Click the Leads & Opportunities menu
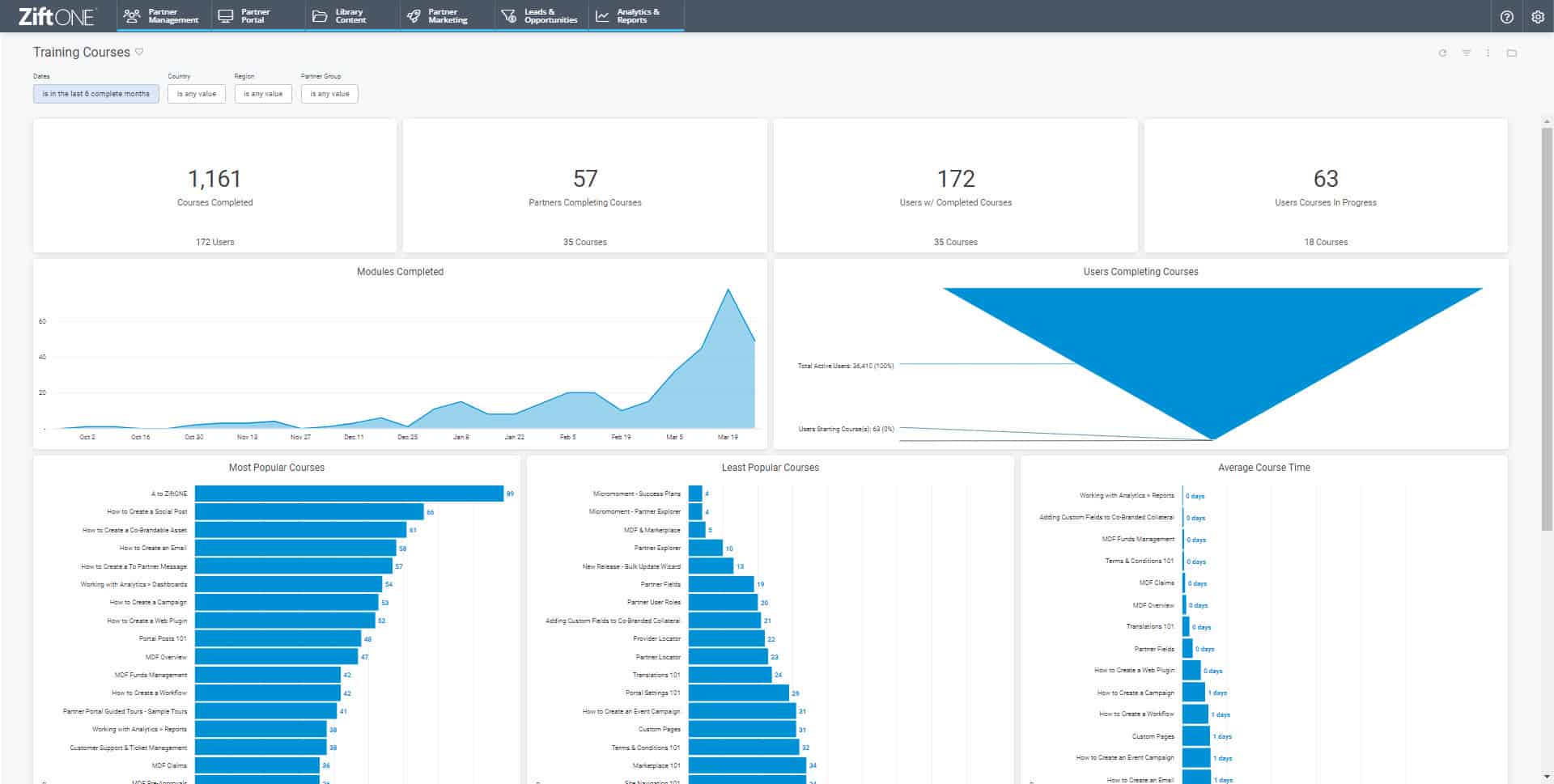The width and height of the screenshot is (1554, 784). (x=541, y=16)
